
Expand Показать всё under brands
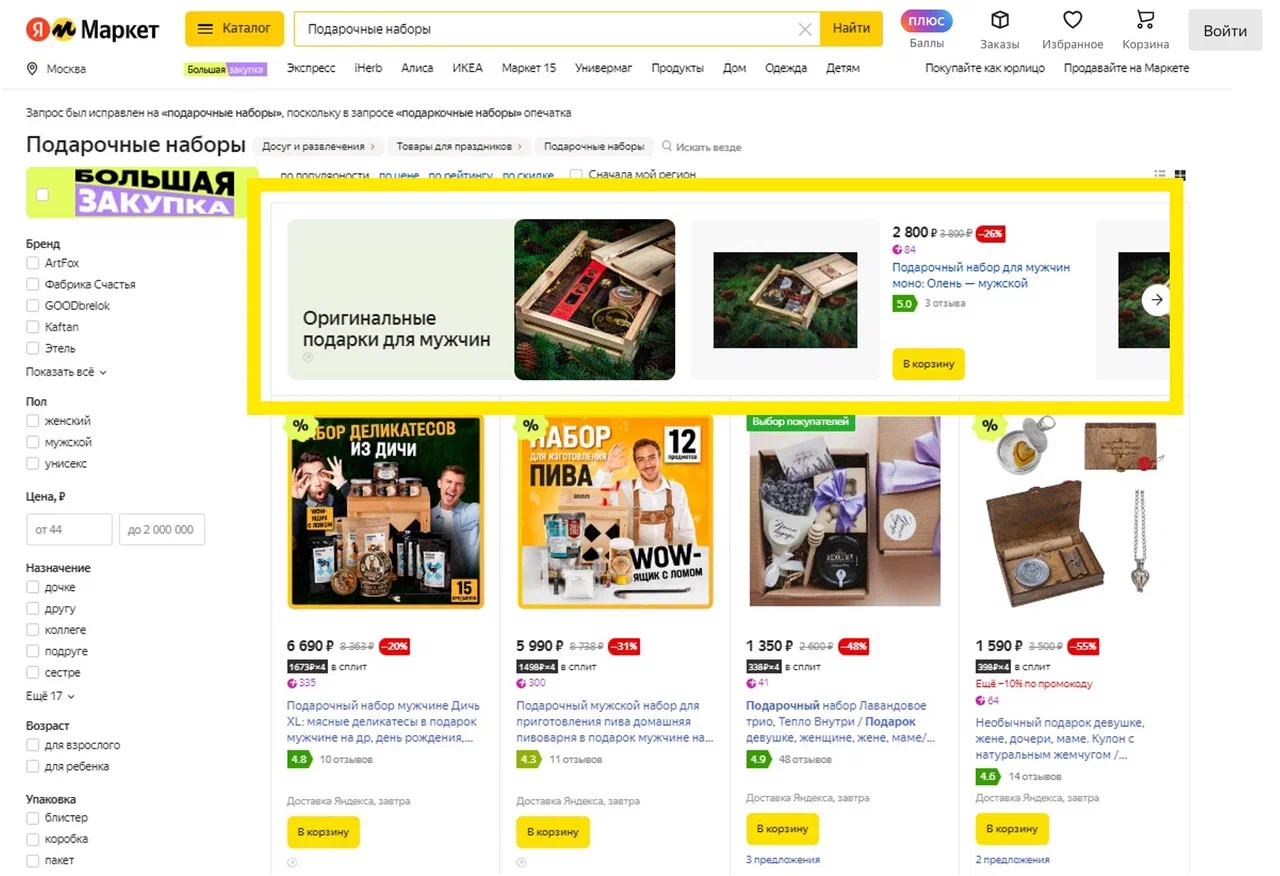point(66,372)
